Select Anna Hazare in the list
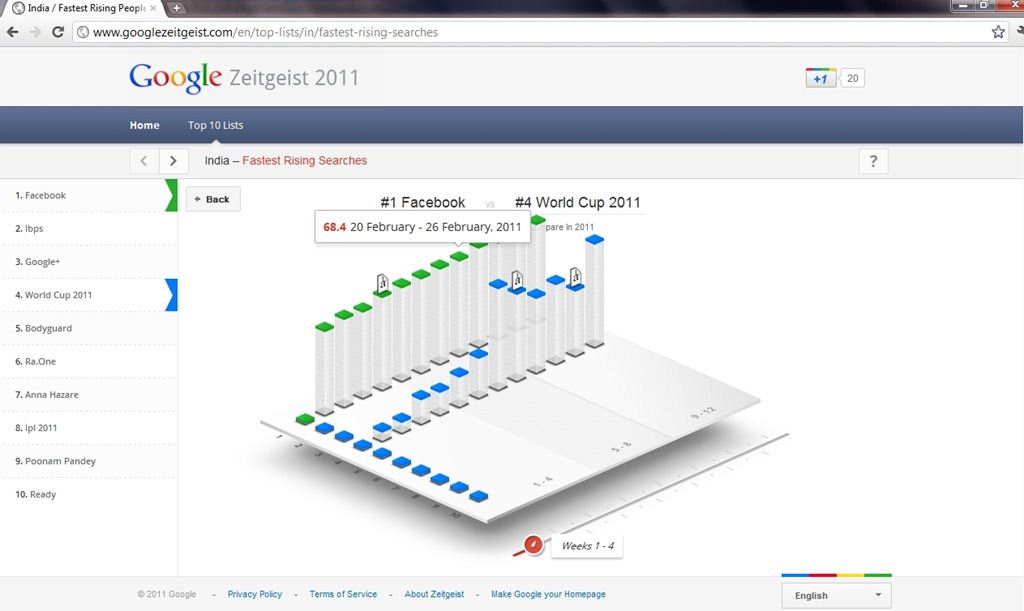The image size is (1024, 611). point(89,395)
